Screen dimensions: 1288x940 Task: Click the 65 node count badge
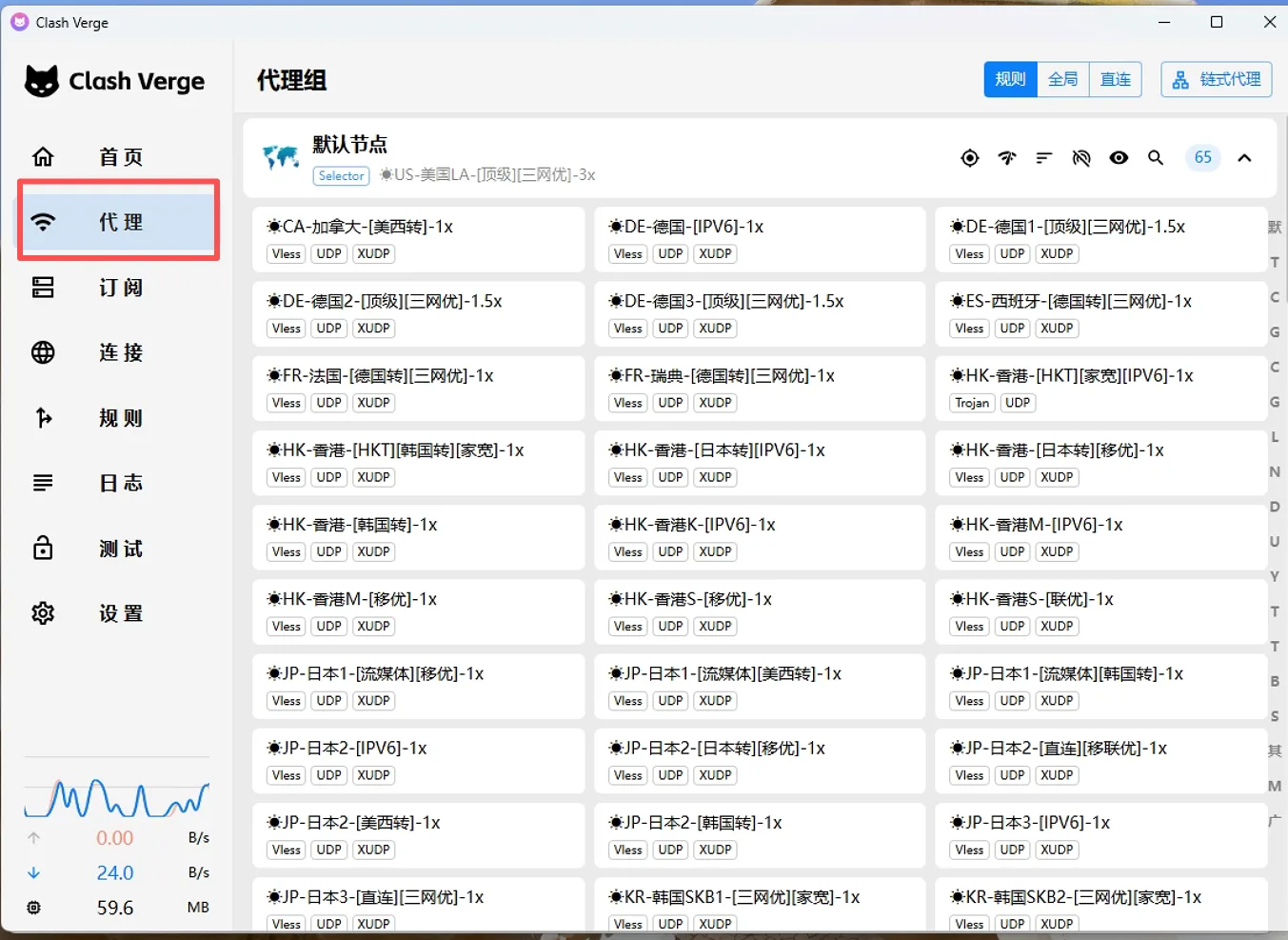click(x=1203, y=158)
